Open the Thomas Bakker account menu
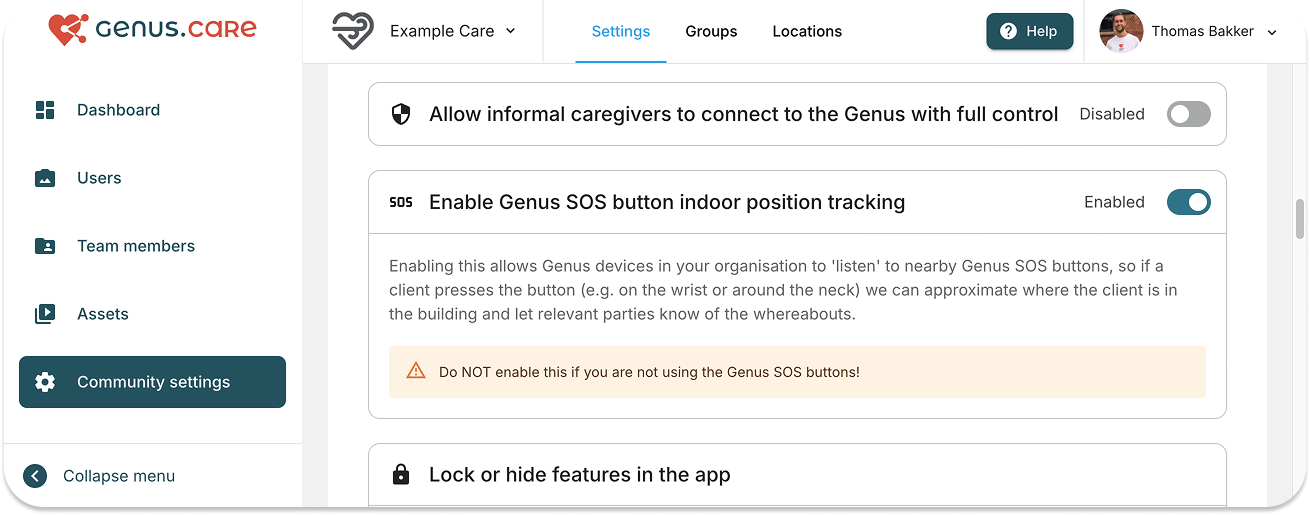 tap(1189, 31)
